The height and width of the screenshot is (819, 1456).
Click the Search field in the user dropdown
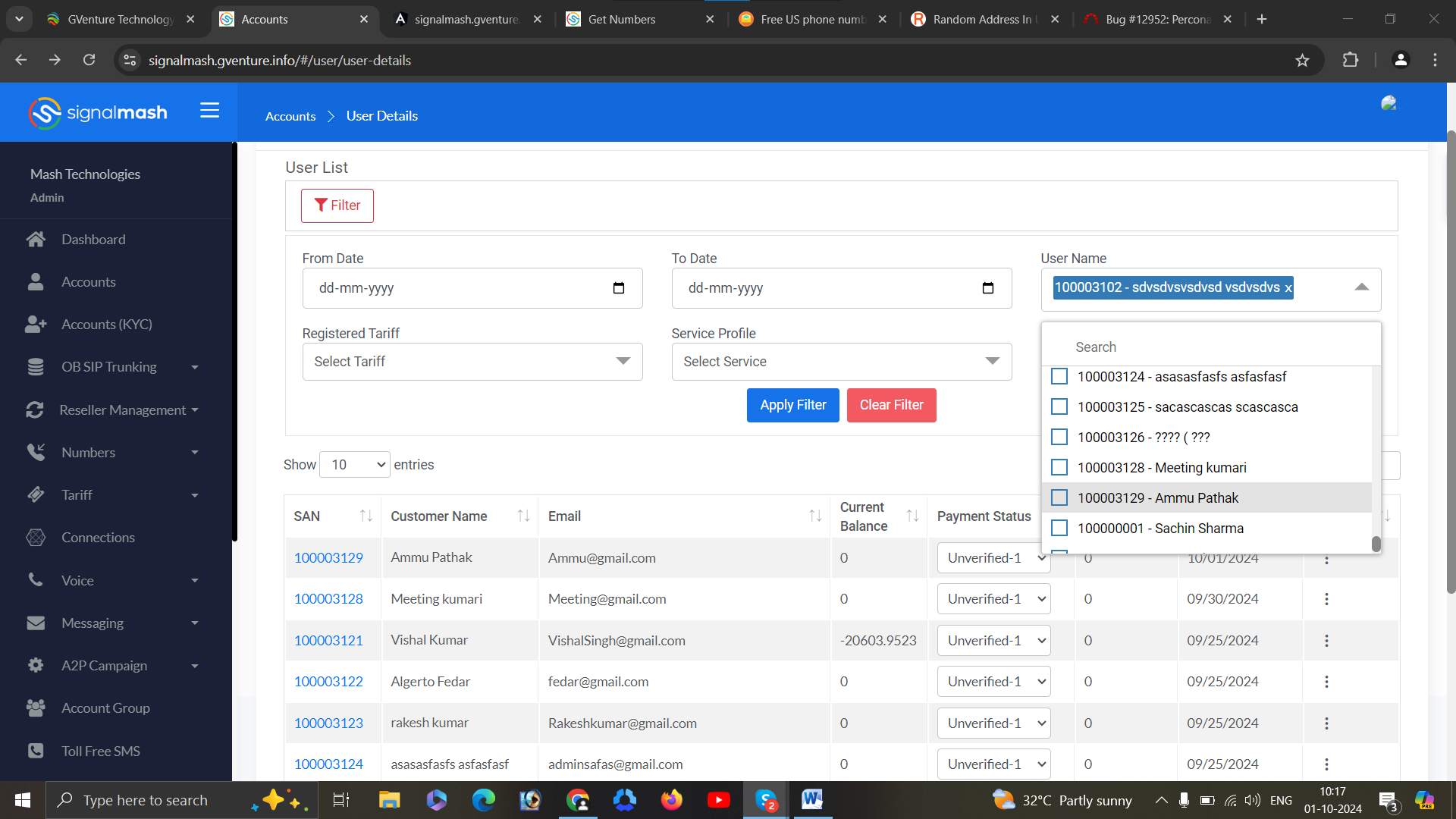tap(1210, 347)
